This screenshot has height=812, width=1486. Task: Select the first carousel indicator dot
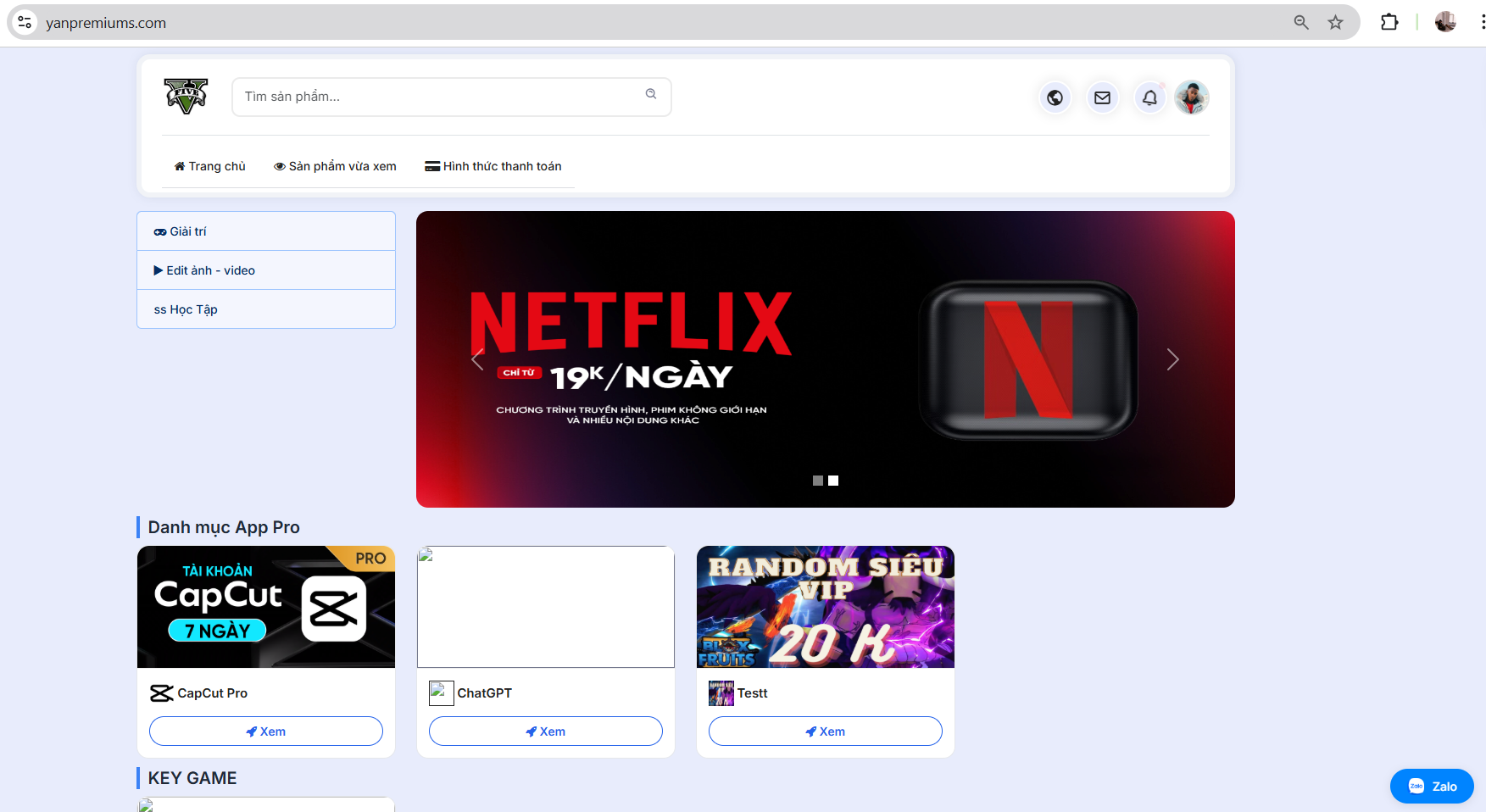(818, 481)
